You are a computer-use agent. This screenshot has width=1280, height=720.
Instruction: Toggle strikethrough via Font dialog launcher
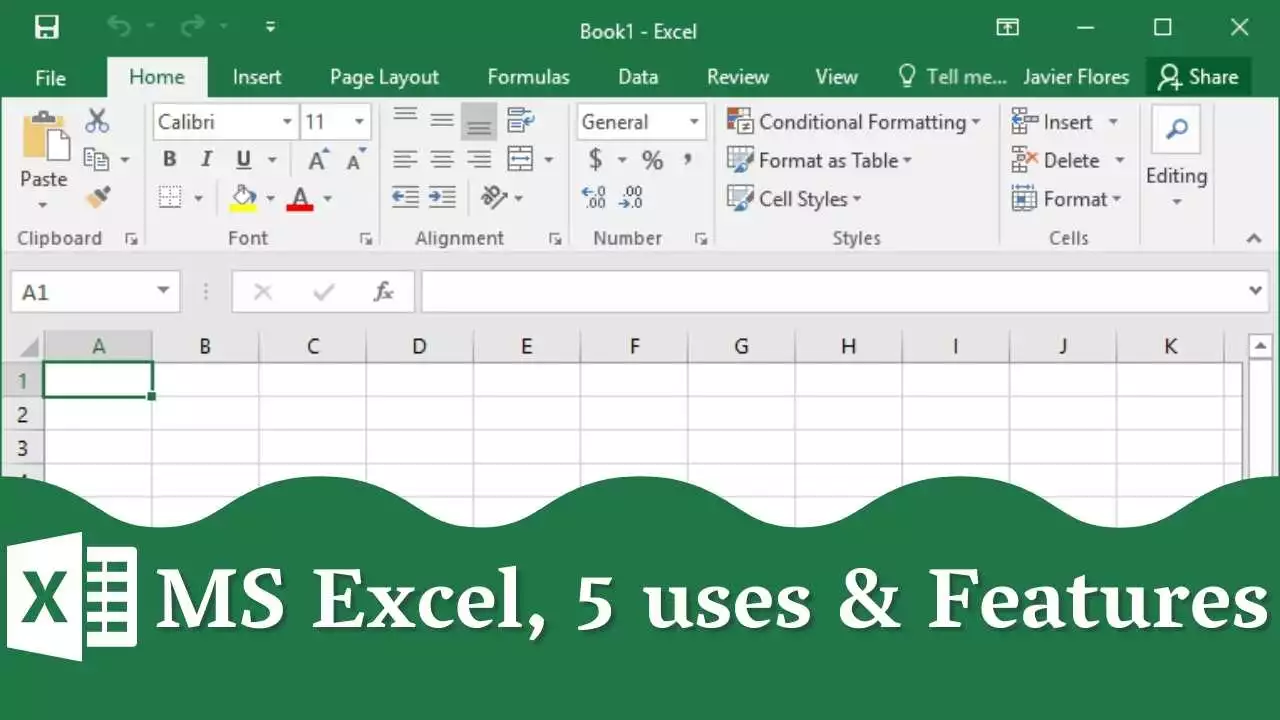[x=366, y=238]
